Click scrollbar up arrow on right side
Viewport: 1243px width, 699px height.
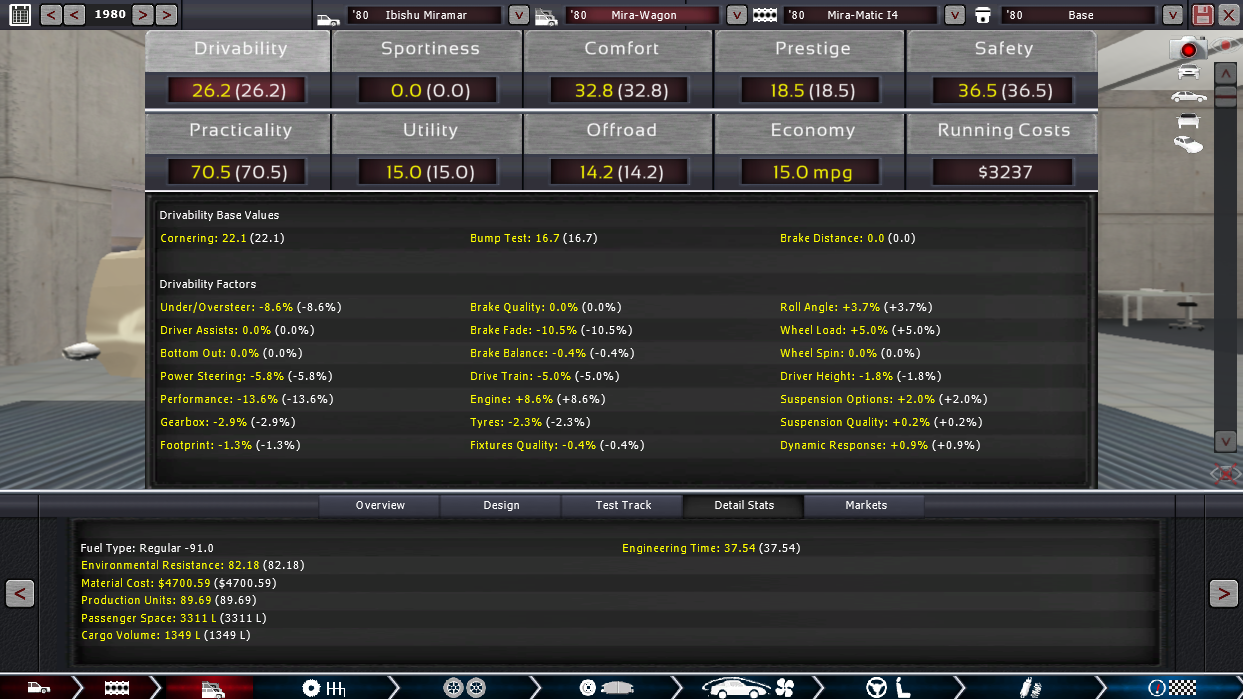tap(1225, 73)
